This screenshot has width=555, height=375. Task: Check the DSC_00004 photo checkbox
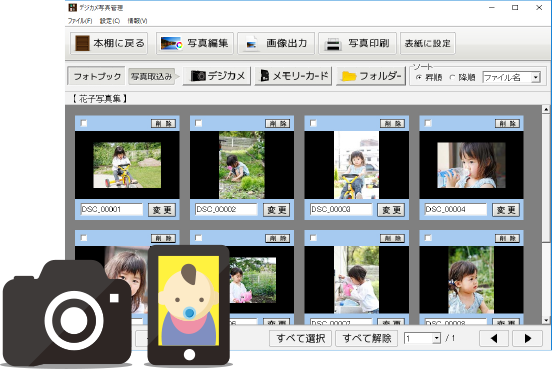428,123
